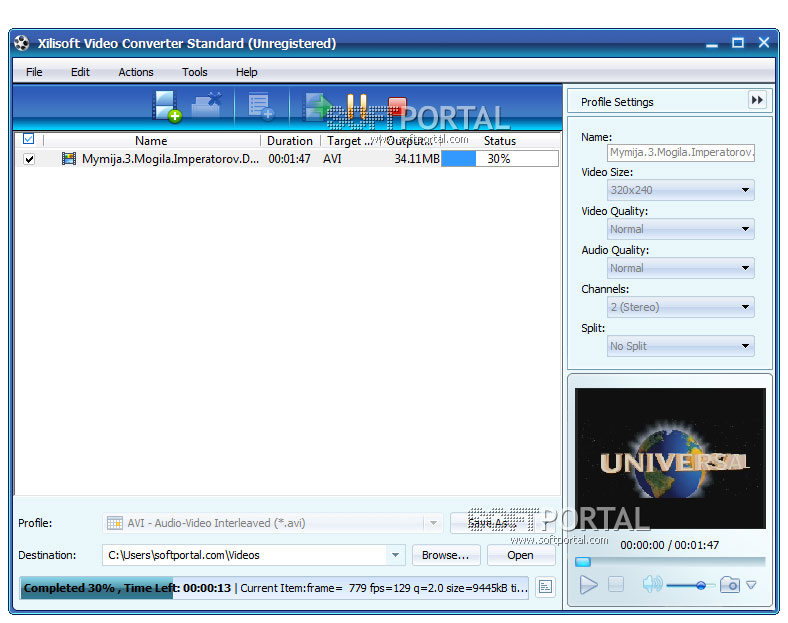Pause the conversion with the pause icon
The width and height of the screenshot is (788, 623).
click(x=357, y=107)
